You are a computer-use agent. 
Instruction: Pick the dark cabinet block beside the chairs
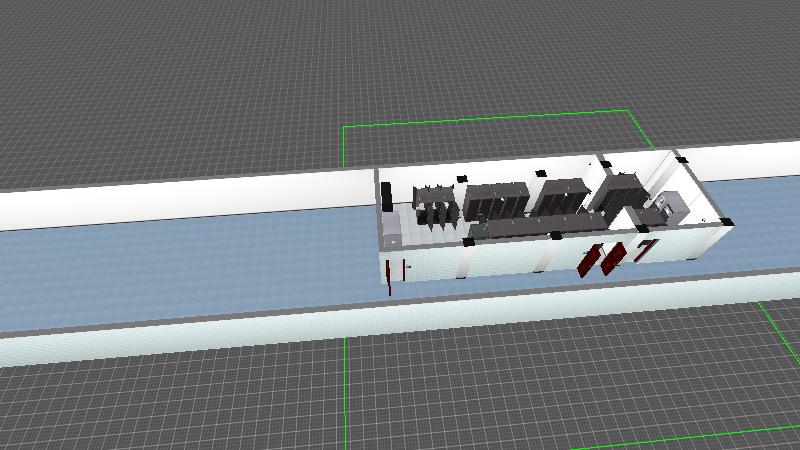(x=493, y=199)
